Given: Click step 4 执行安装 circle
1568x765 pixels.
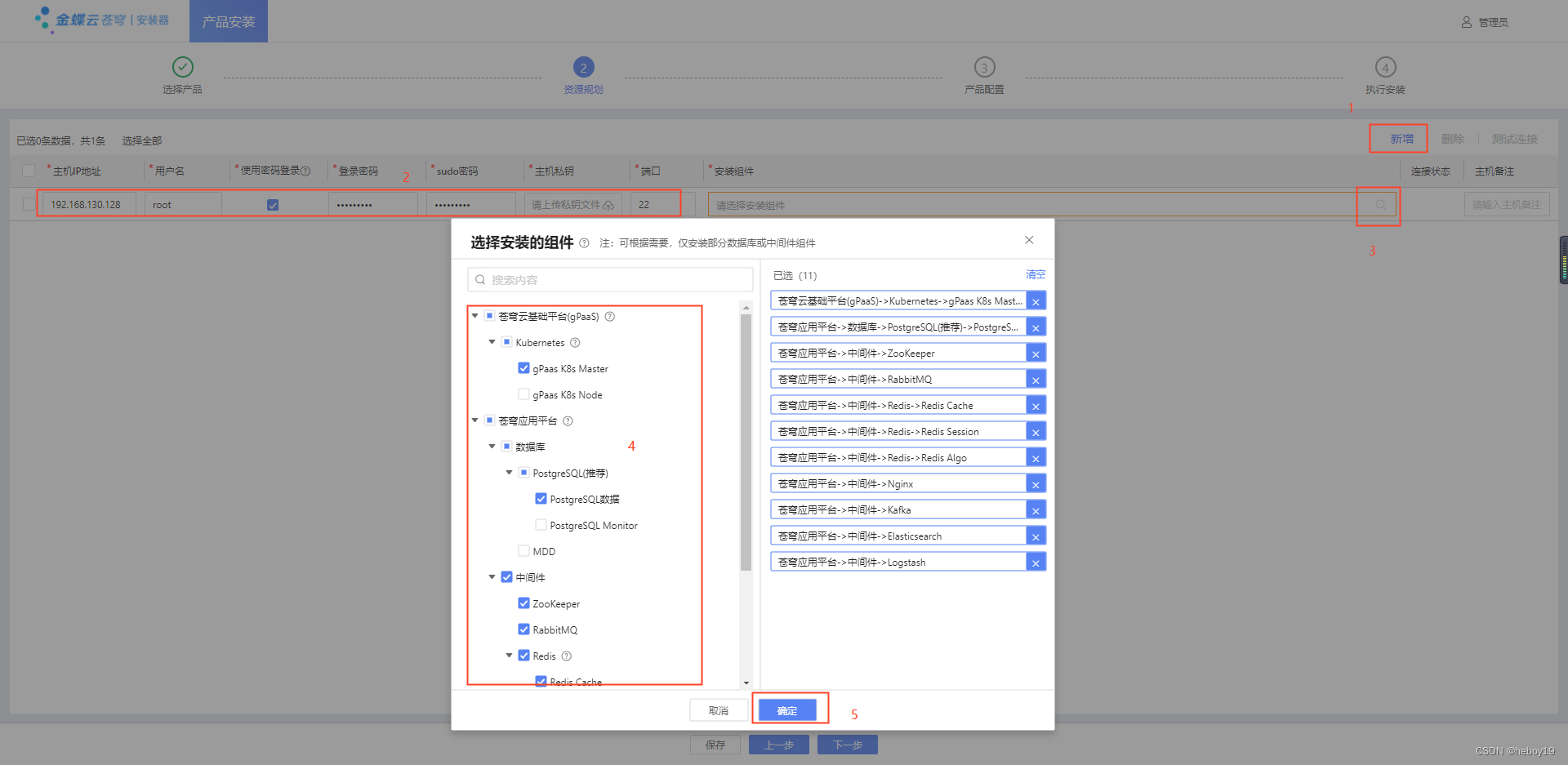Looking at the screenshot, I should [x=1385, y=67].
